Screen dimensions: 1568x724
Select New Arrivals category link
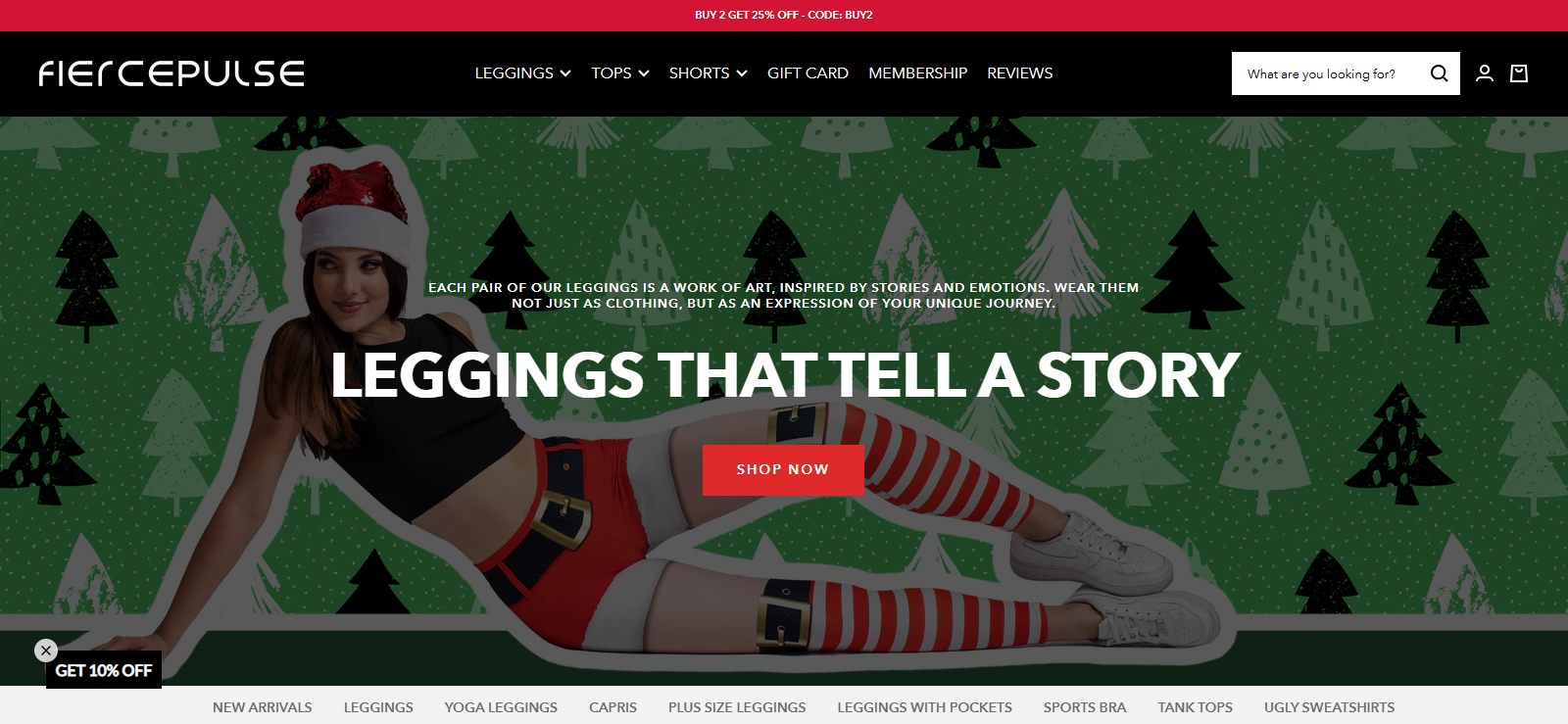pos(263,707)
